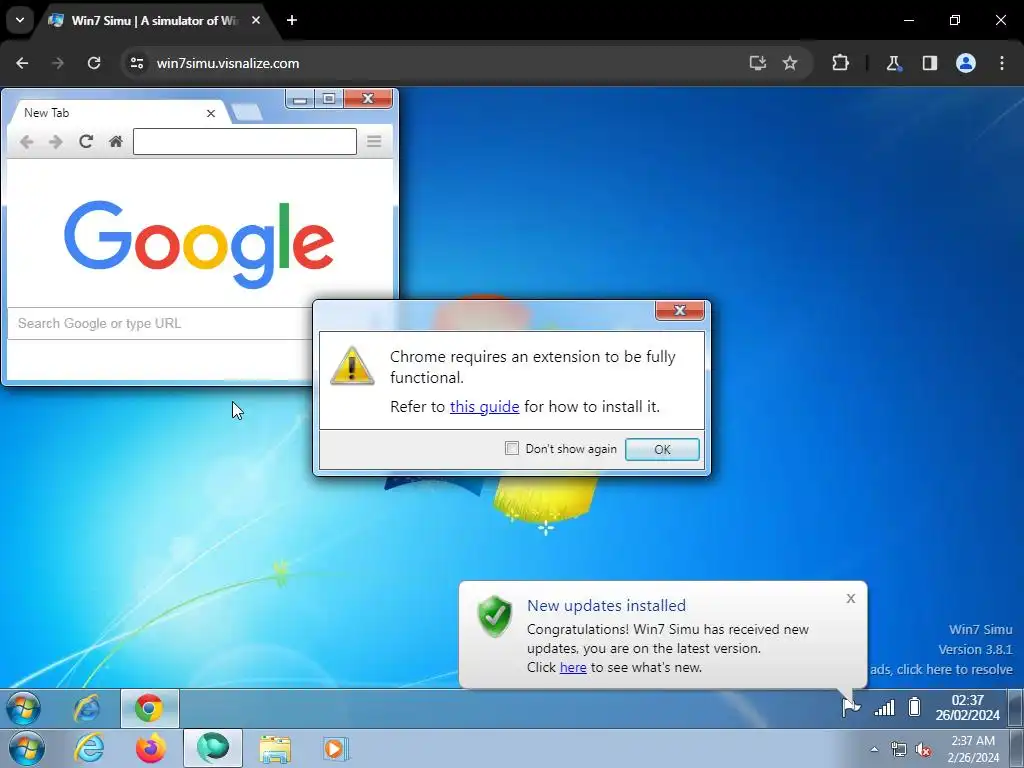This screenshot has height=768, width=1024.
Task: Click the "ads, click here to resolve" text
Action: pyautogui.click(x=941, y=669)
